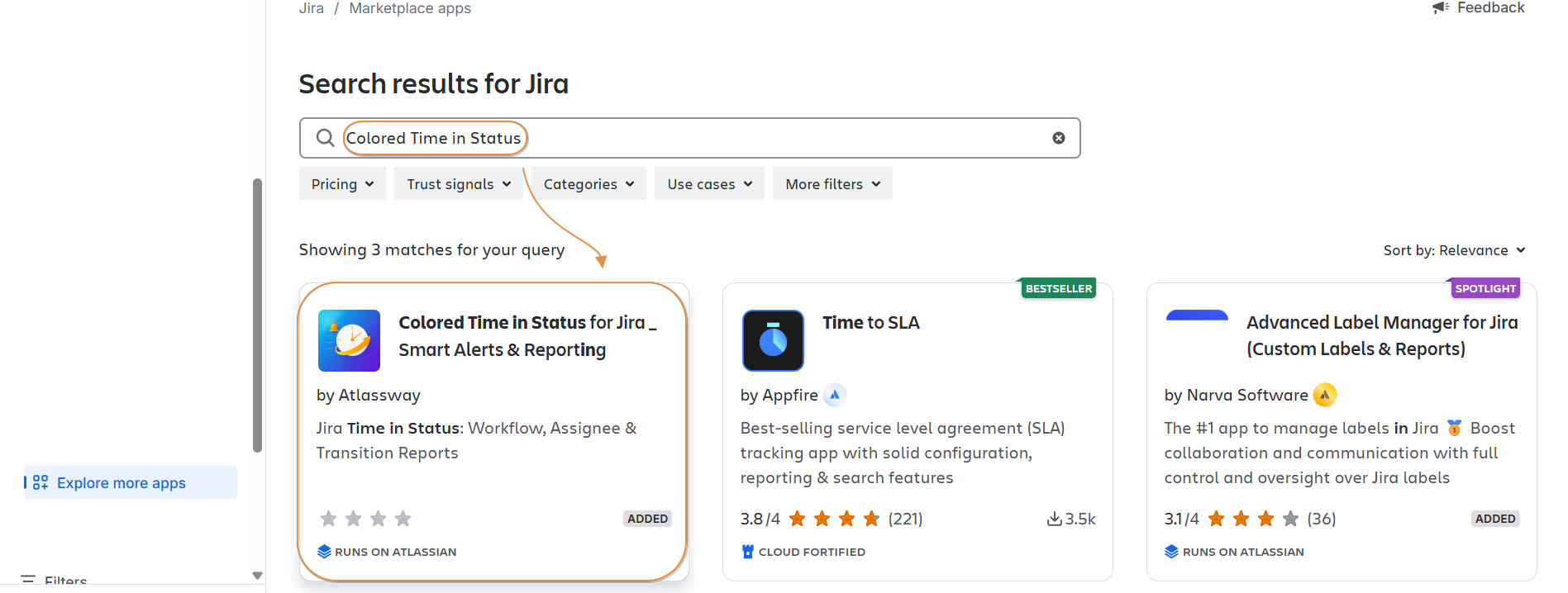Screen dimensions: 1568x593
Task: Change the Sort by Relevance order
Action: [x=1454, y=250]
